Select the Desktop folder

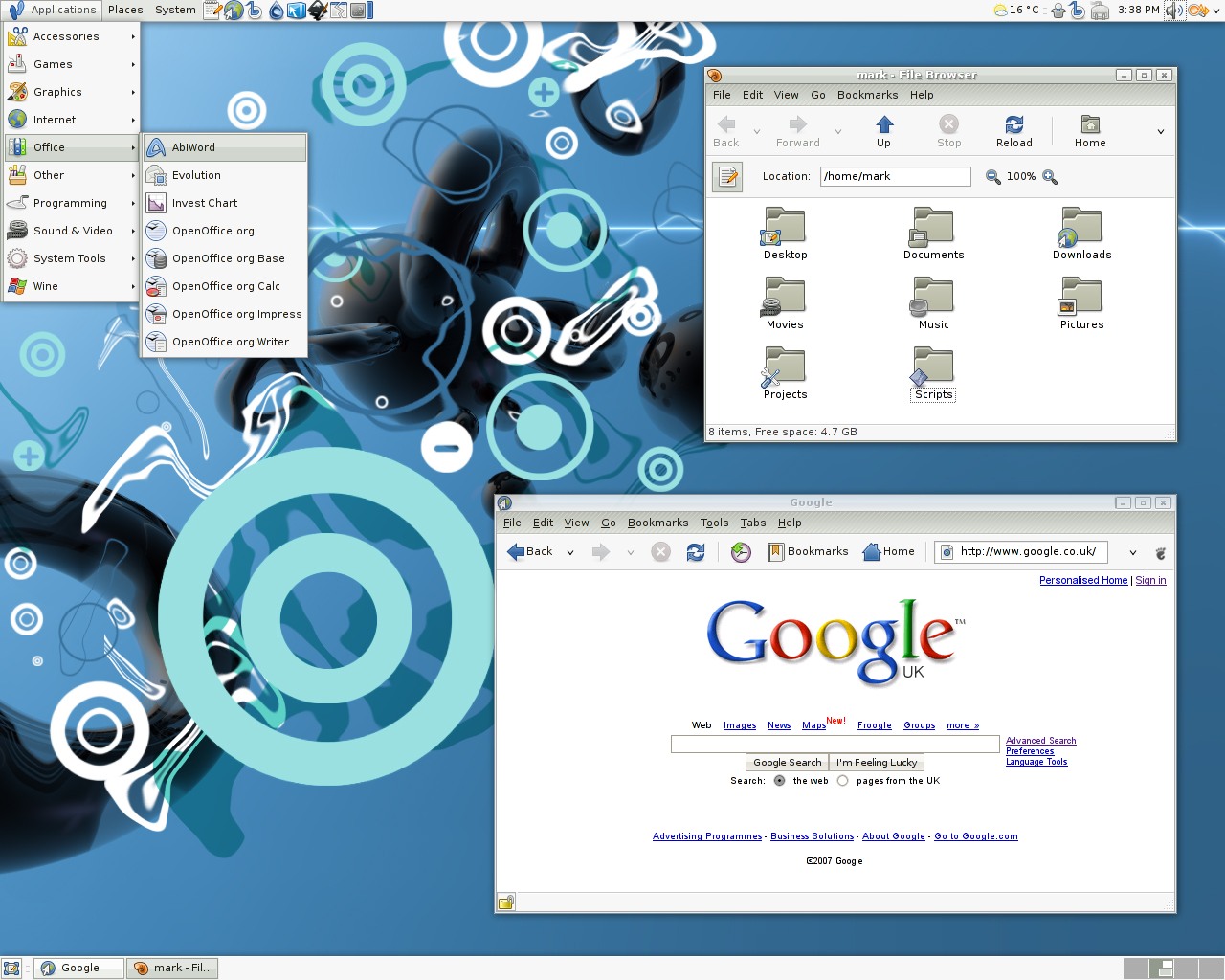coord(786,234)
